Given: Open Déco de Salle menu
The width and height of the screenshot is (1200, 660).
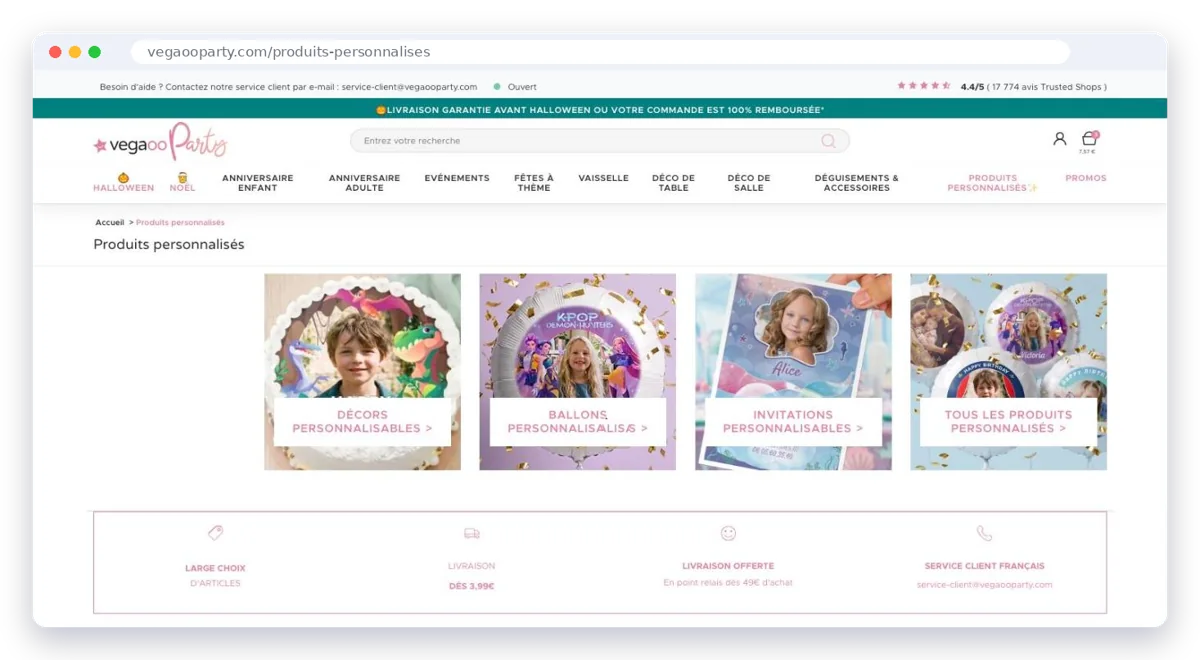Looking at the screenshot, I should click(749, 183).
